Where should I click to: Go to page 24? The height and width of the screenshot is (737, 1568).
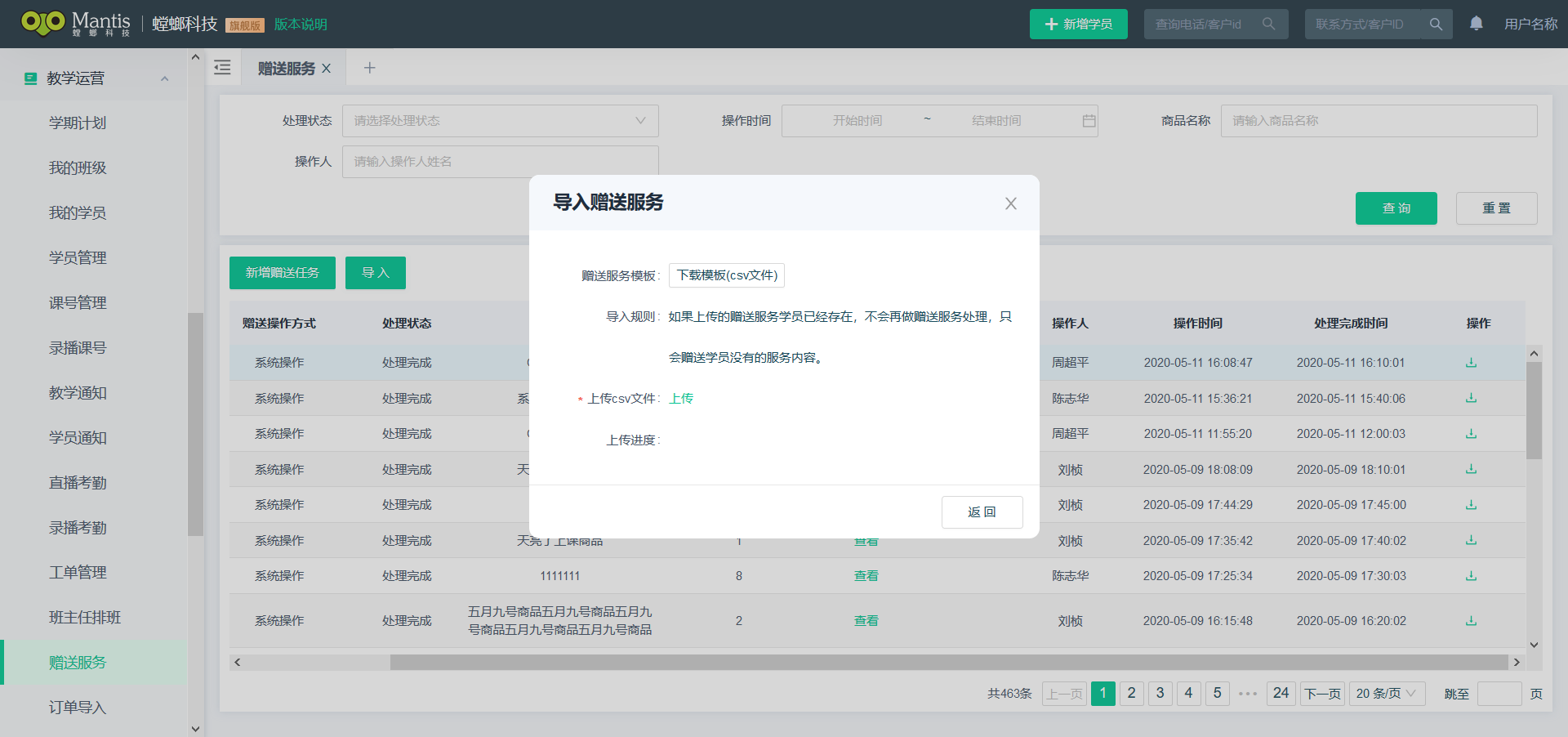click(1281, 694)
